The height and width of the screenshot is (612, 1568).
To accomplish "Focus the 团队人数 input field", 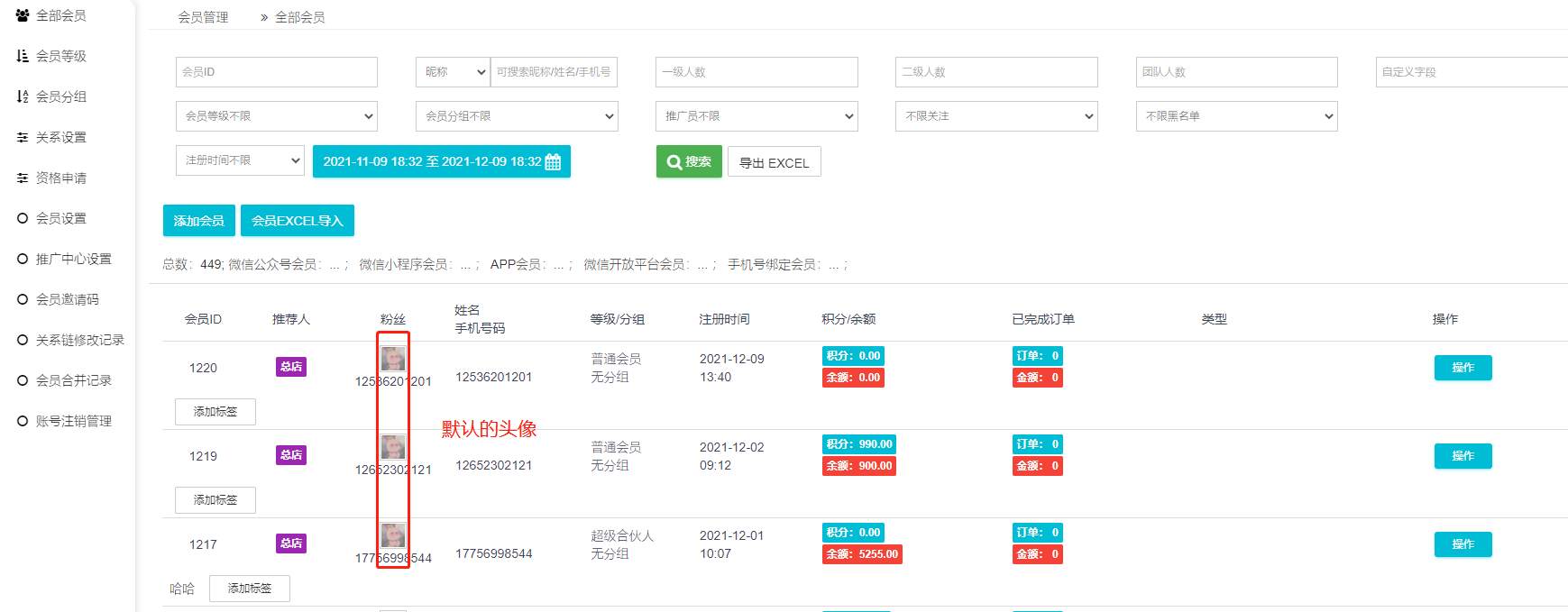I will click(x=1236, y=72).
